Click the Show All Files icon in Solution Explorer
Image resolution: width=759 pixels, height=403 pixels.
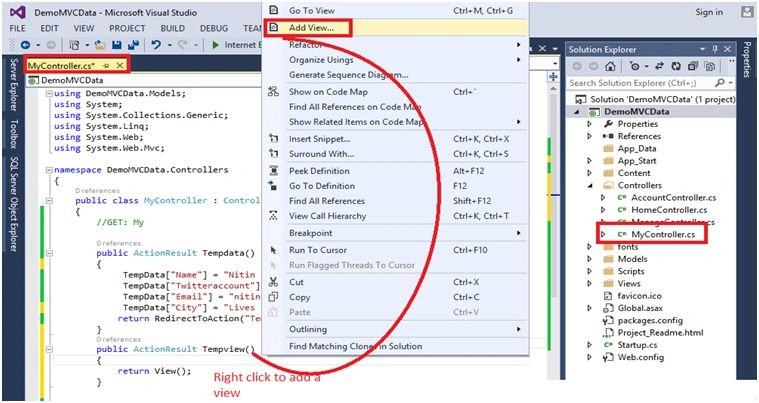tap(710, 66)
